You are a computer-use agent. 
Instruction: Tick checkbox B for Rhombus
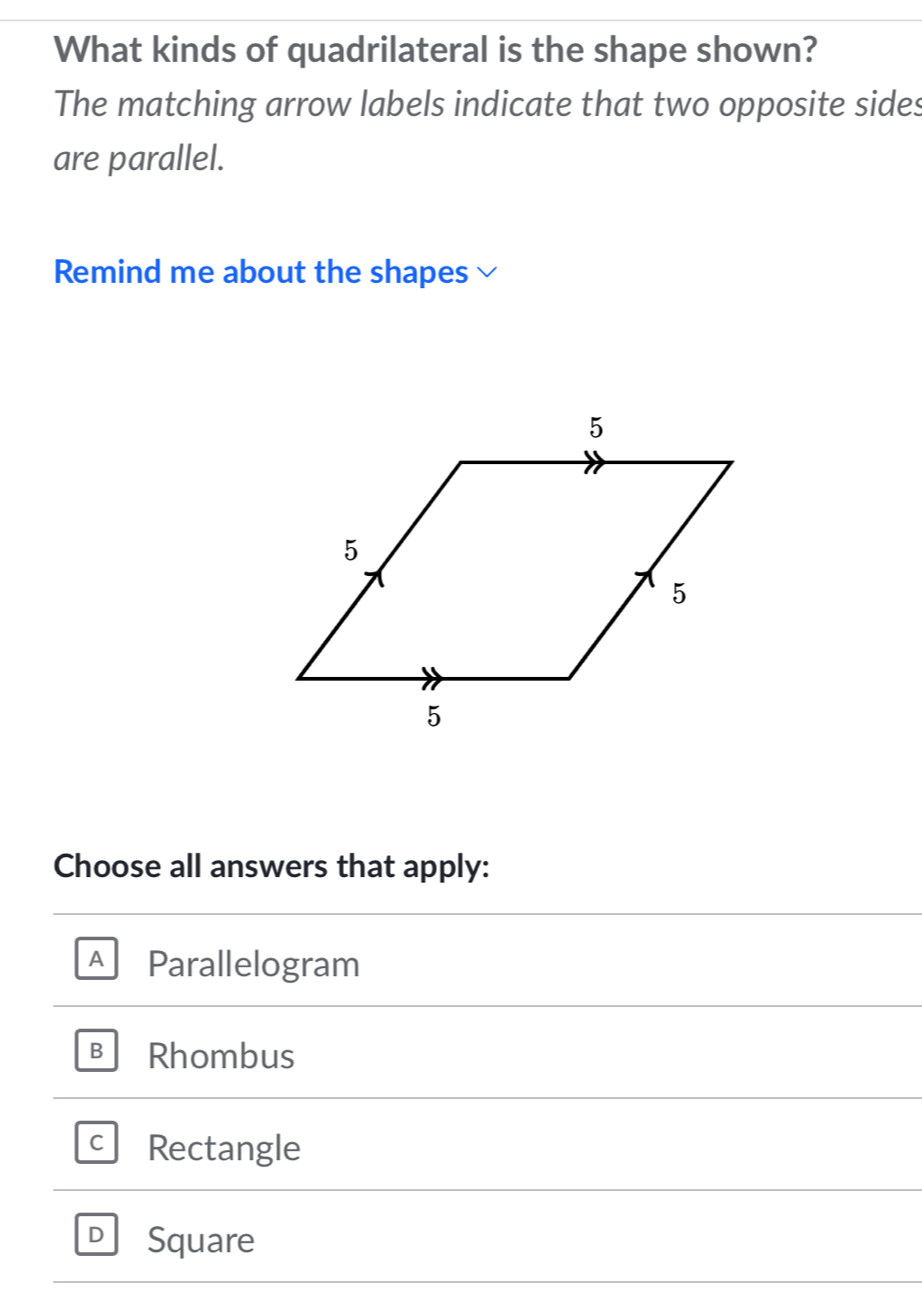97,1052
